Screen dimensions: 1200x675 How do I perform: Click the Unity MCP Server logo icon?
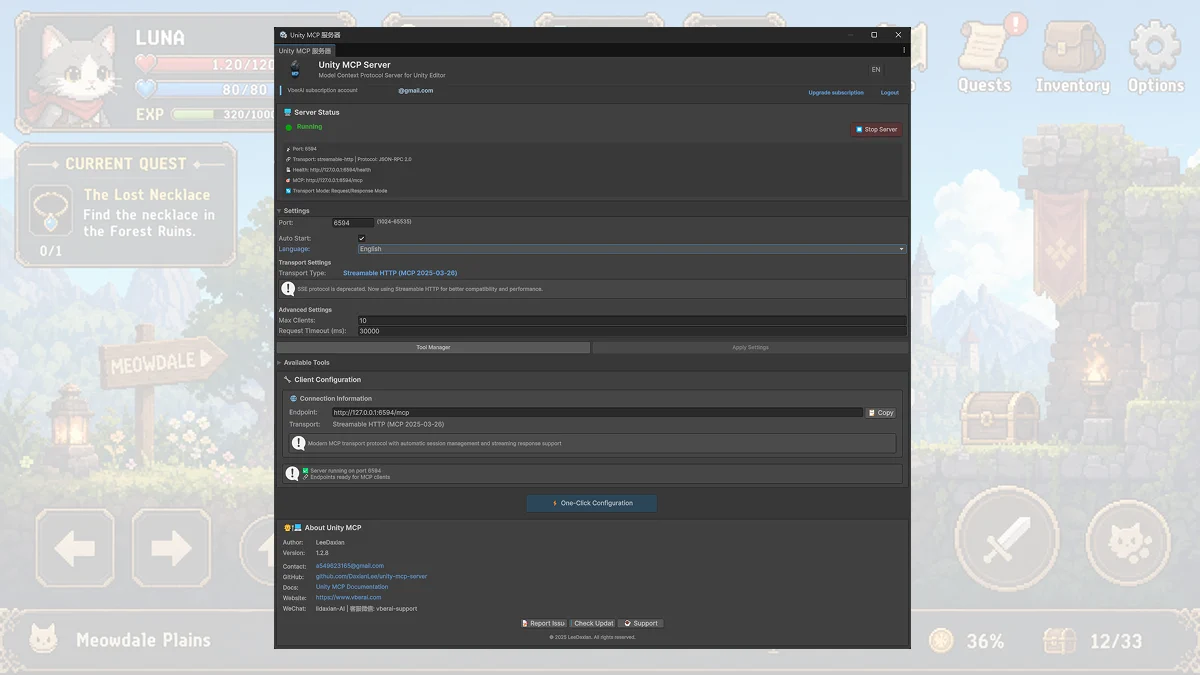[295, 70]
